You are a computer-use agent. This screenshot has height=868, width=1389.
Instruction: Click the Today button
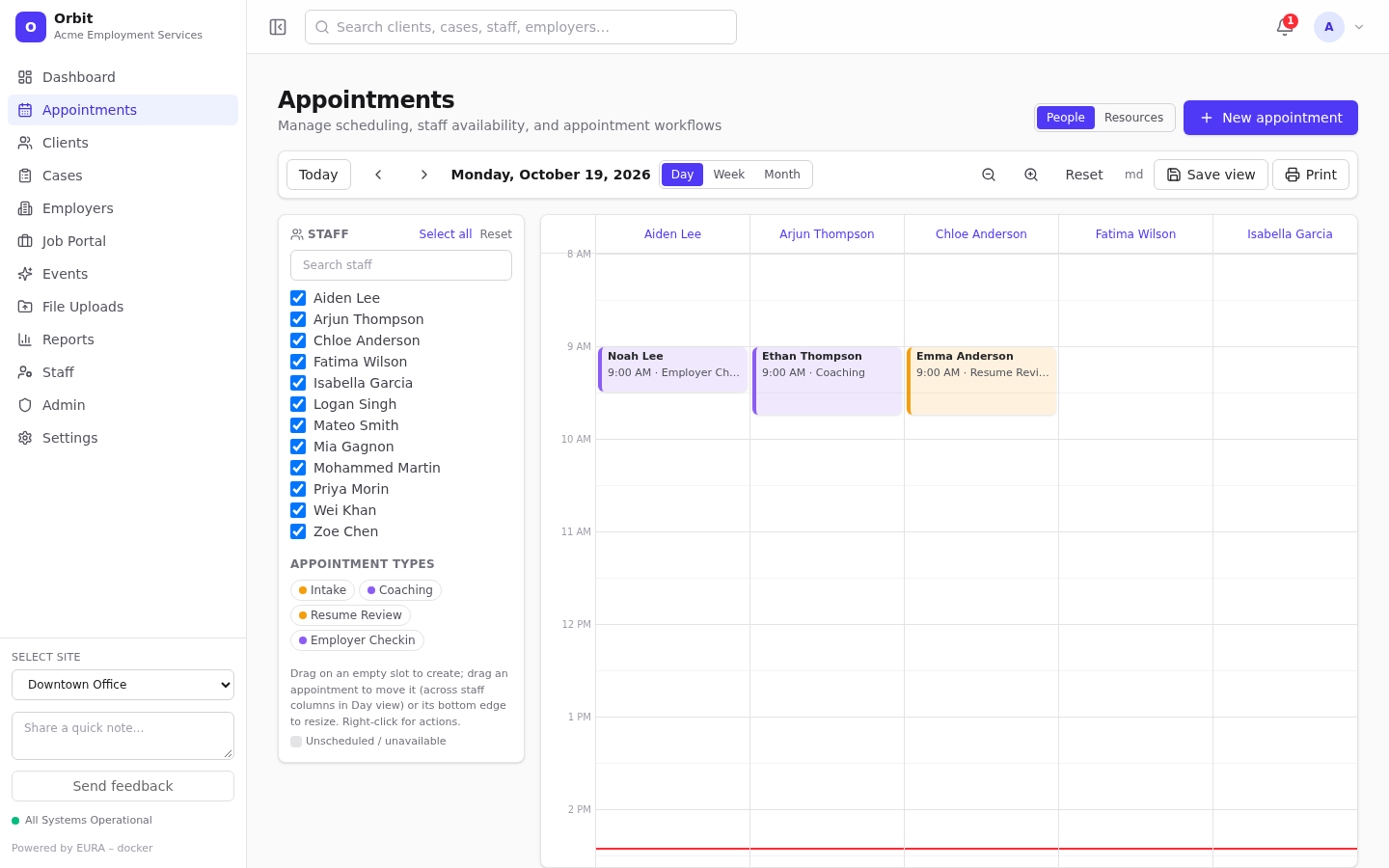pos(318,175)
